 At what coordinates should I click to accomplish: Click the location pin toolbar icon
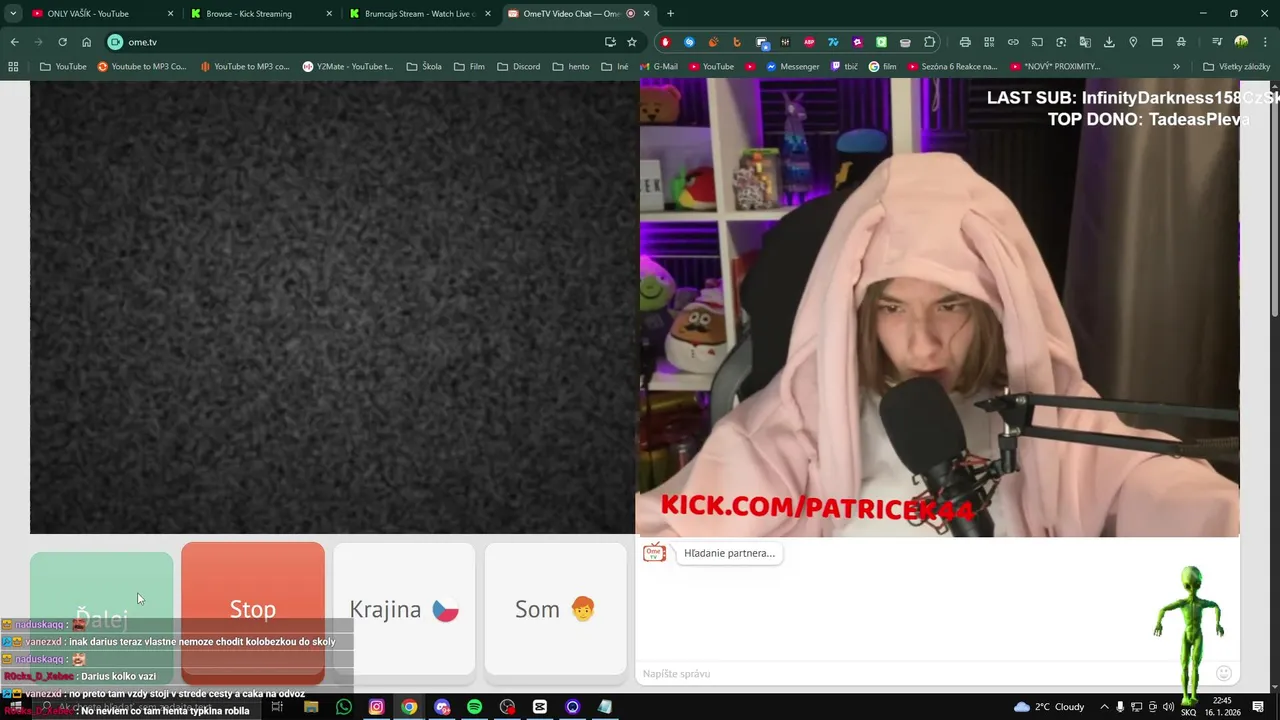coord(1133,42)
